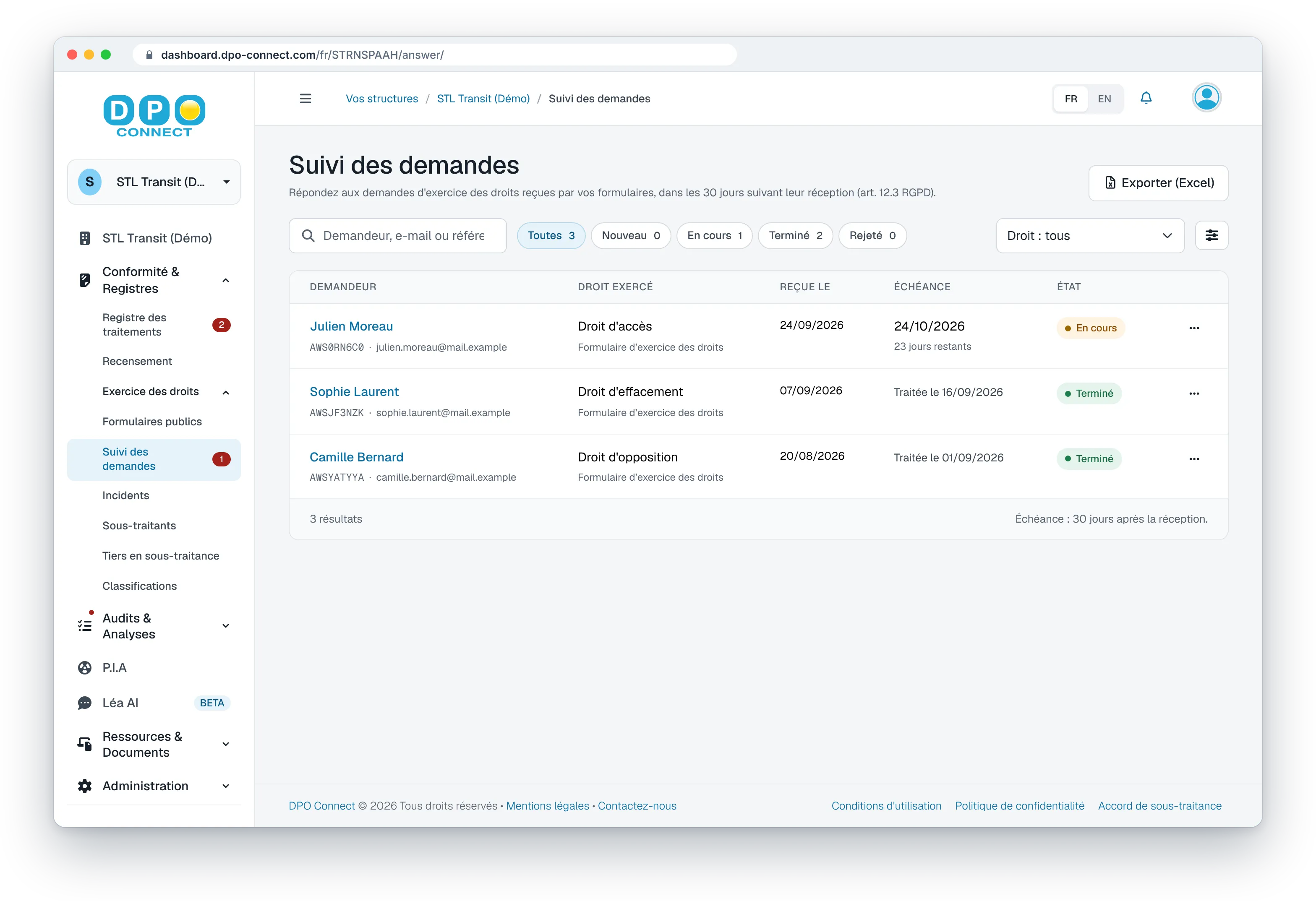Collapse Exercice des droits submenu
1316x901 pixels.
(225, 392)
